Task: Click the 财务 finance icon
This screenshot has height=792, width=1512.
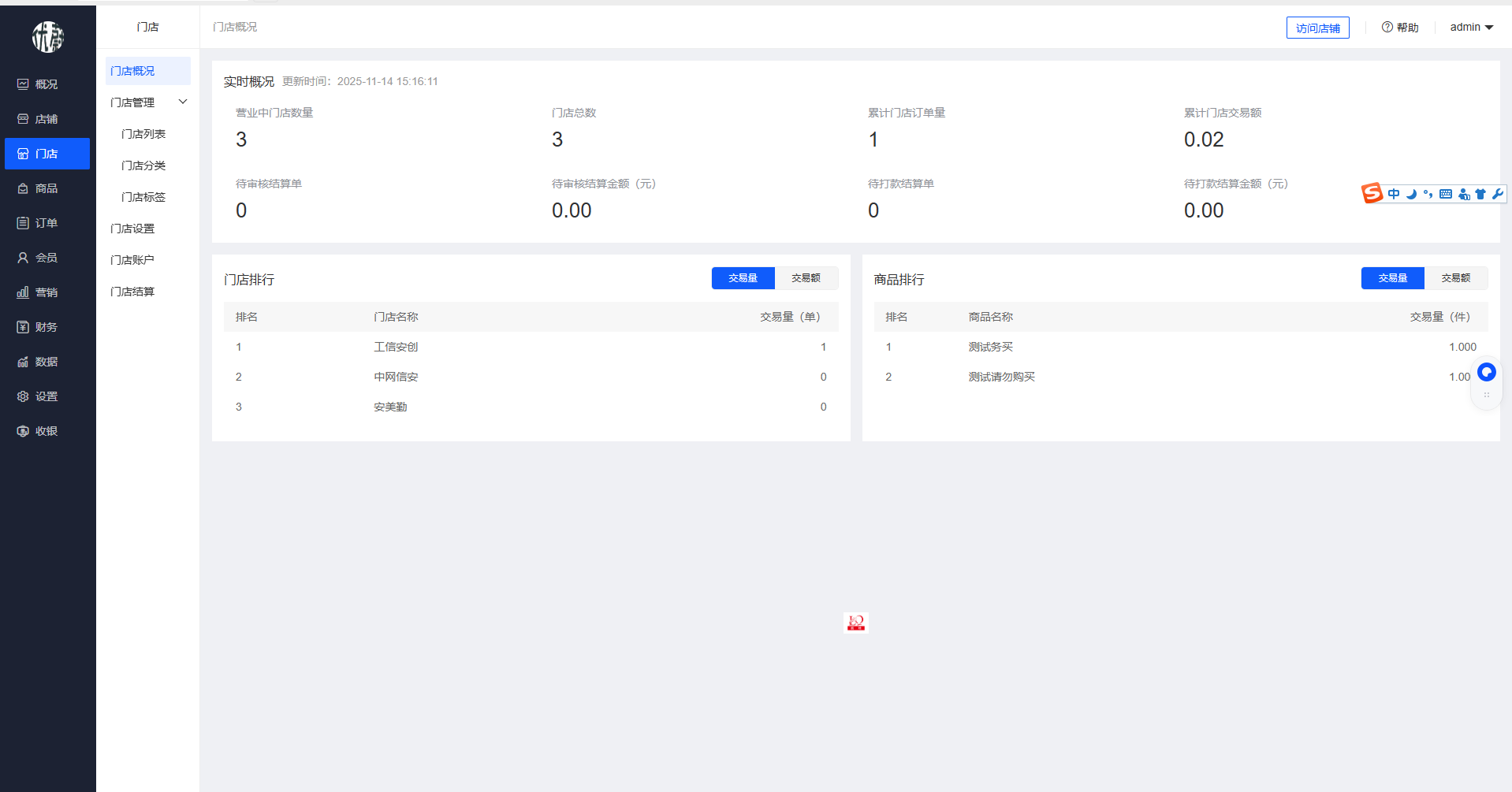Action: [23, 327]
